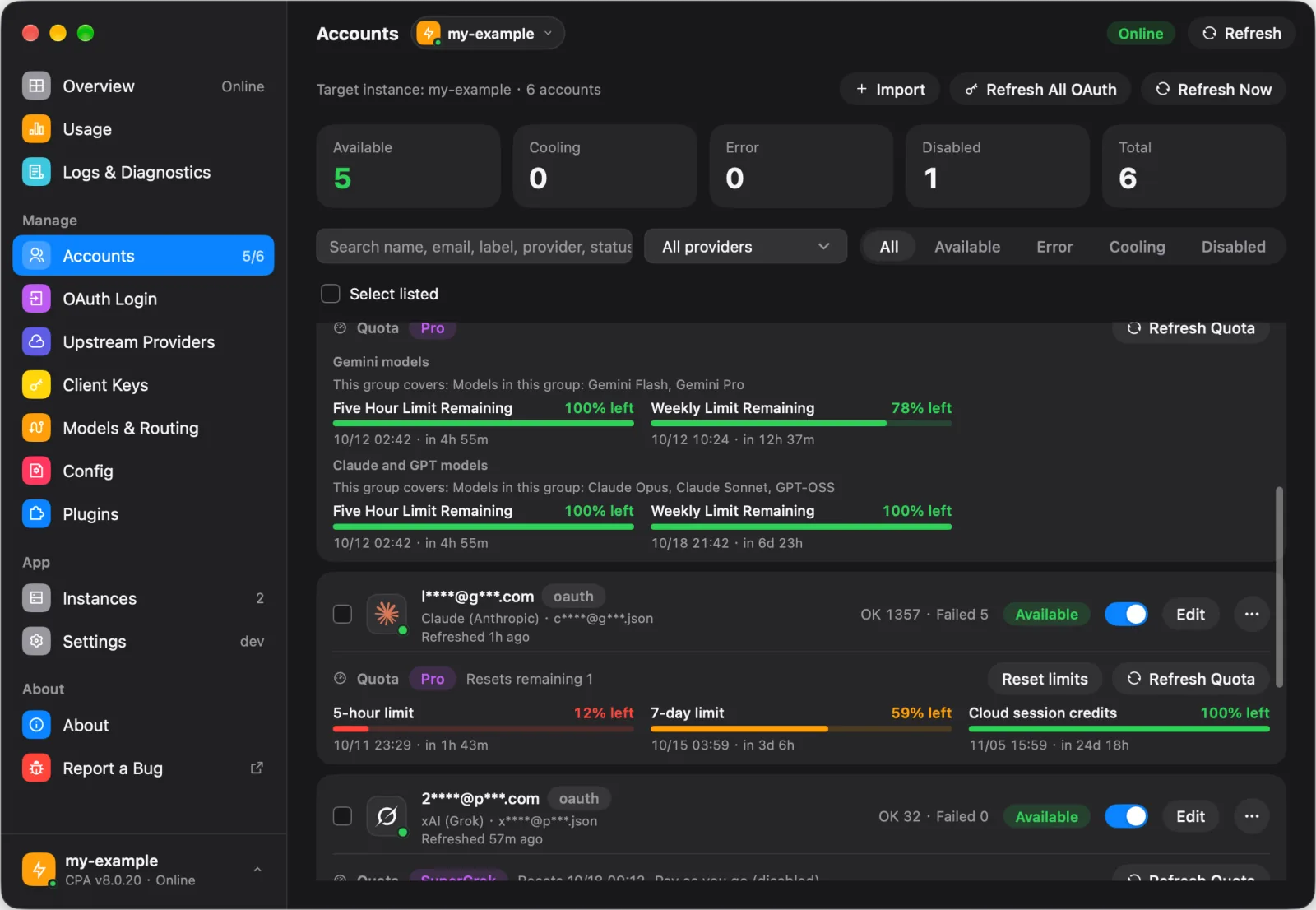Expand the All providers dropdown

(x=745, y=247)
